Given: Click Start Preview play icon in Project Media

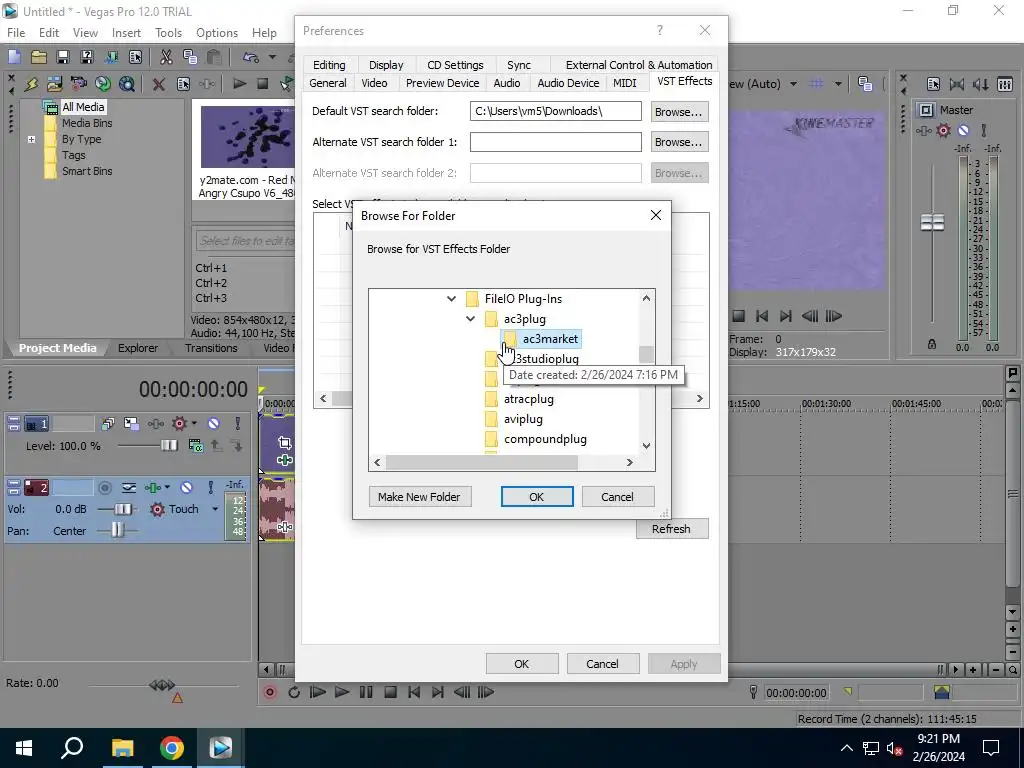Looking at the screenshot, I should click(x=239, y=84).
